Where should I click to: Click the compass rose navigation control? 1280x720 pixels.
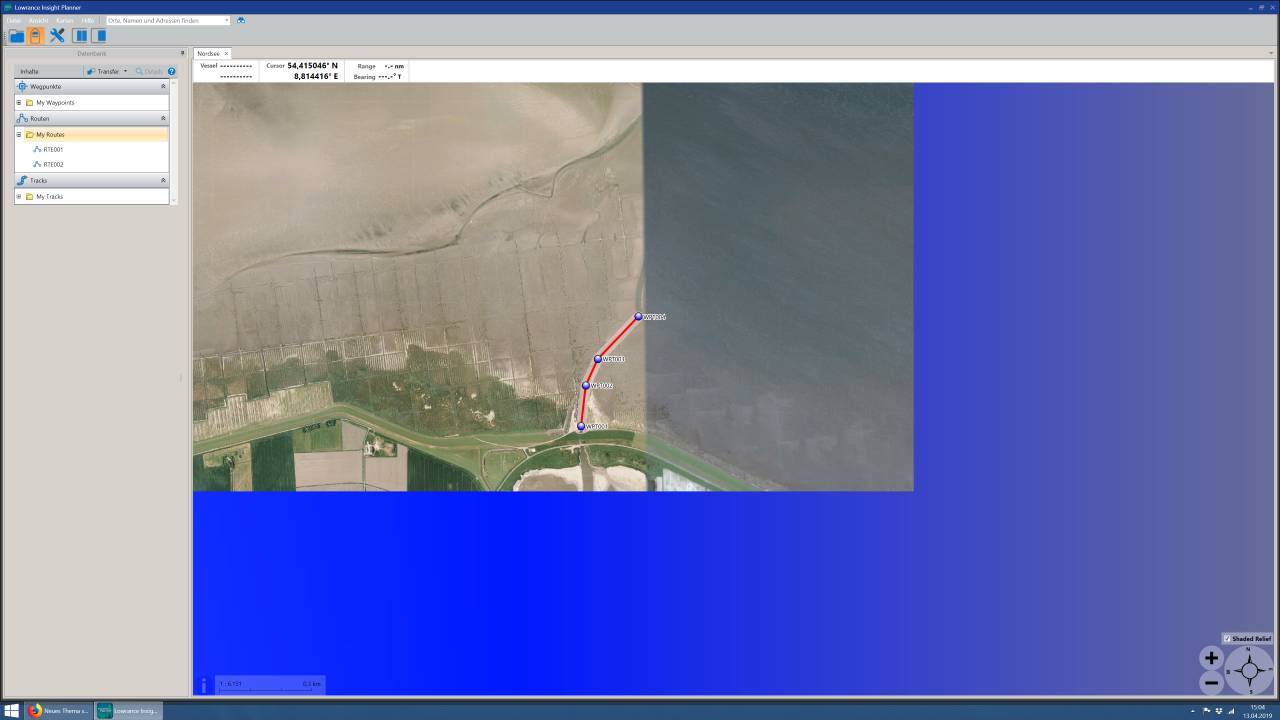[x=1249, y=671]
